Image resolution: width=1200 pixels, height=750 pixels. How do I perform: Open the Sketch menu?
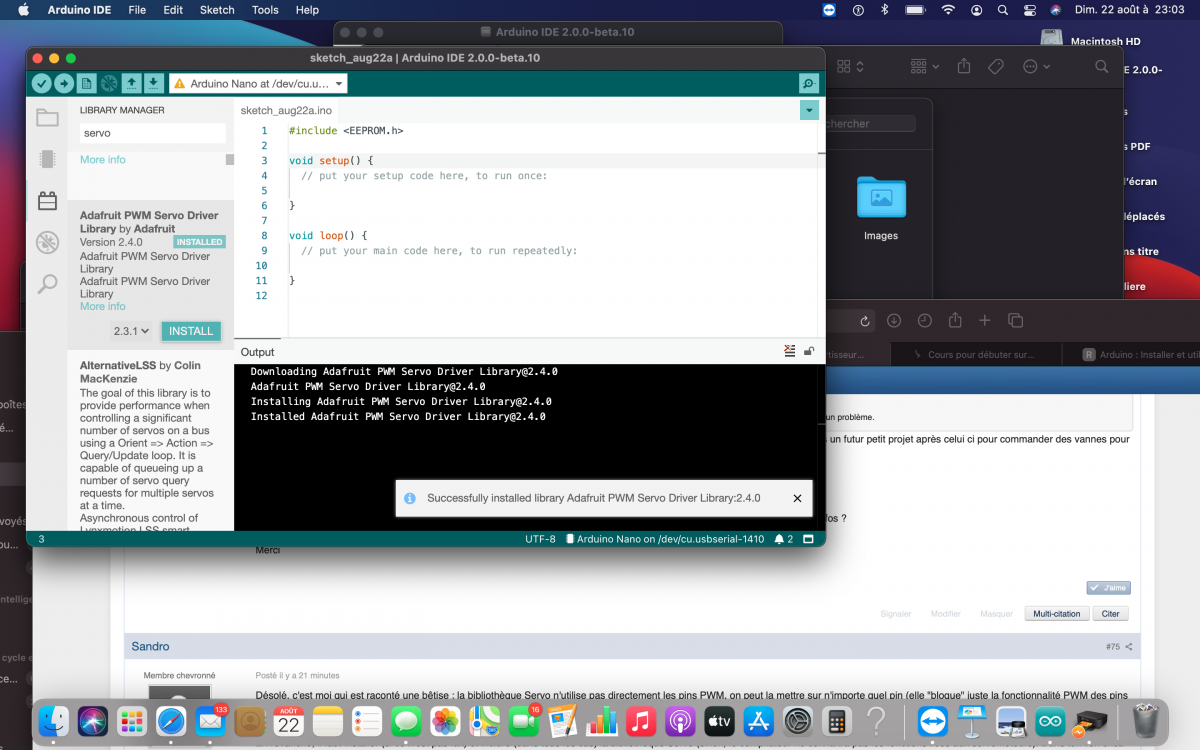click(x=217, y=10)
